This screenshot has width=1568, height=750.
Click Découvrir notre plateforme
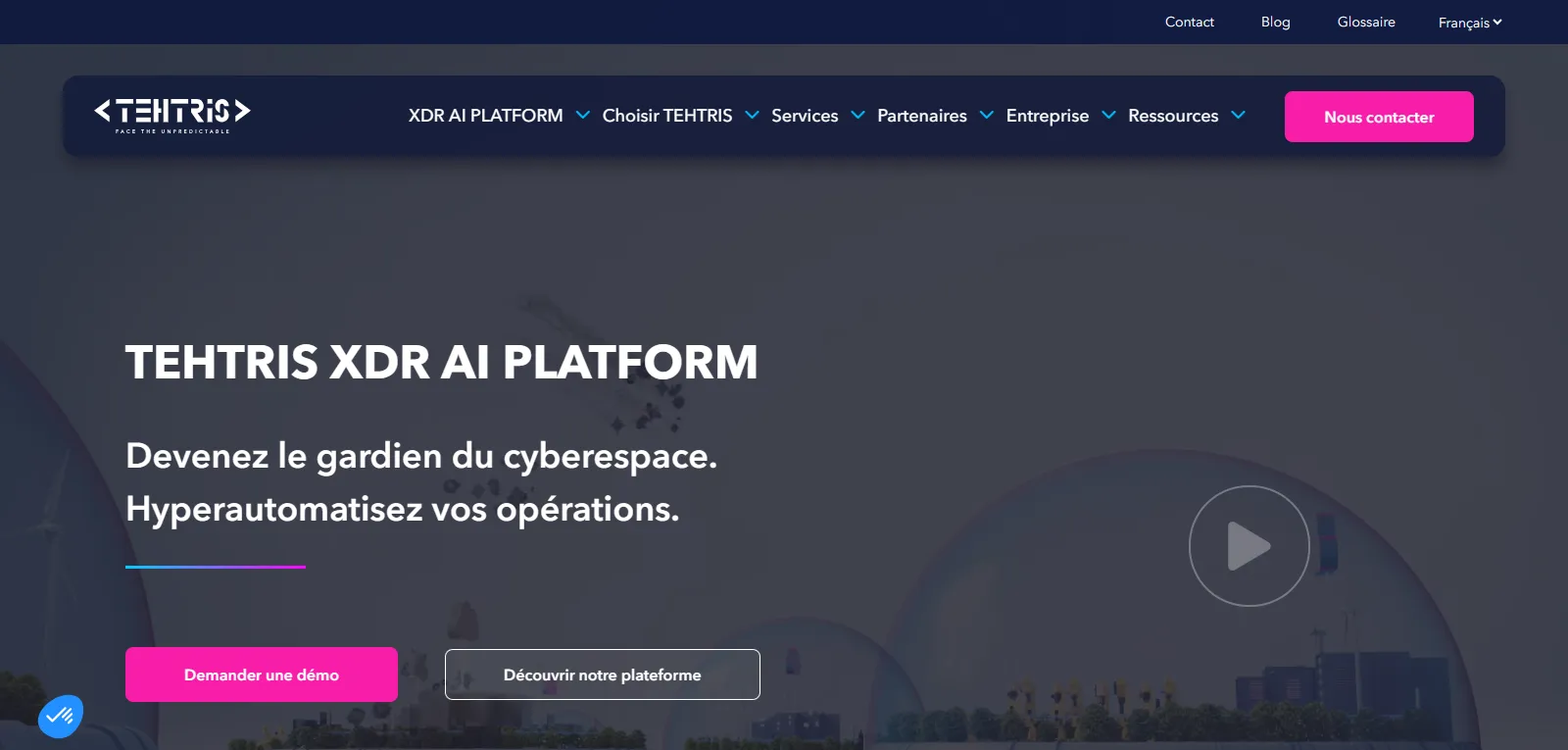pyautogui.click(x=603, y=675)
